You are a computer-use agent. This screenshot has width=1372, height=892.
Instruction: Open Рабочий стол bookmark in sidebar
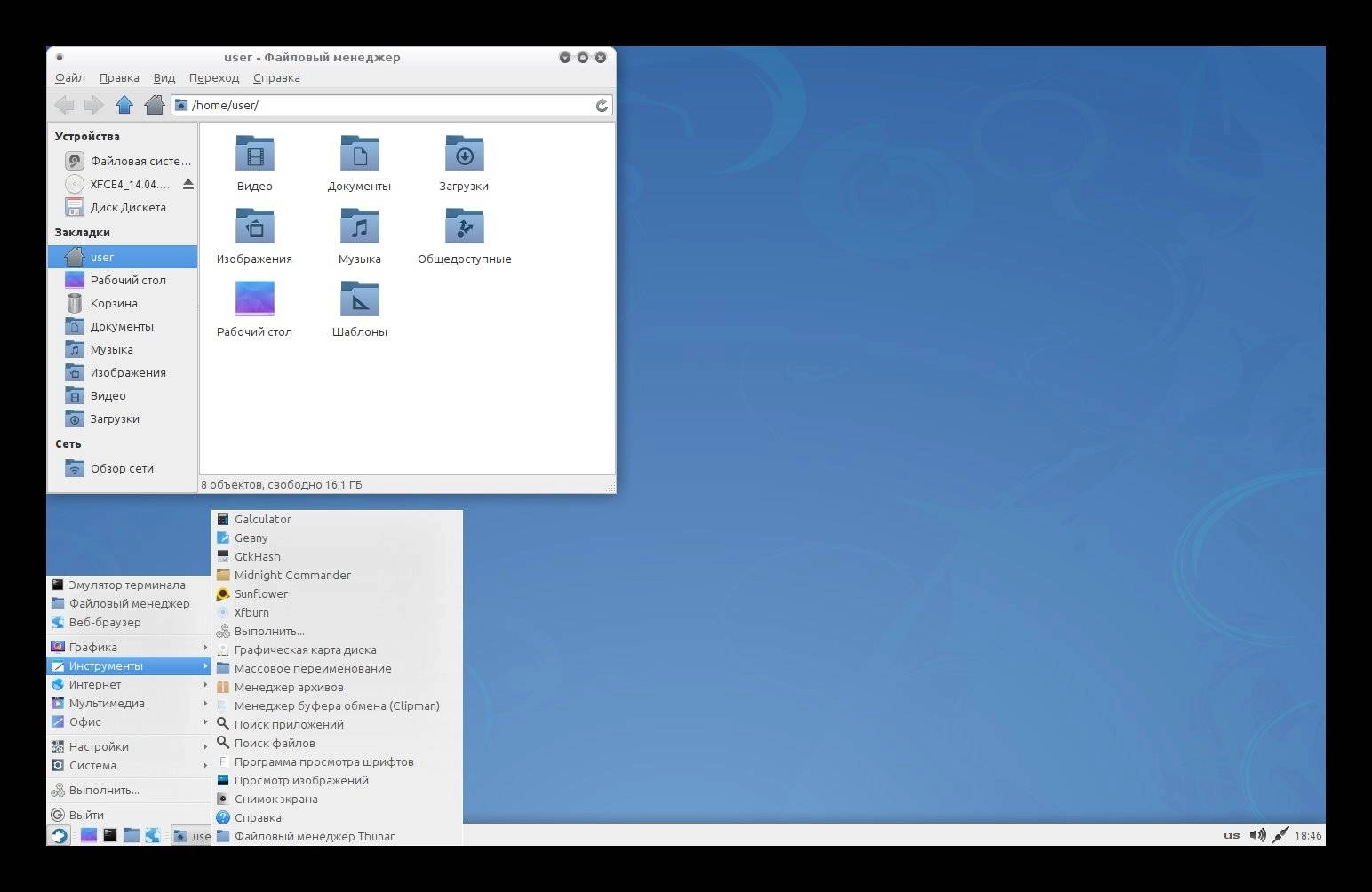pyautogui.click(x=123, y=280)
